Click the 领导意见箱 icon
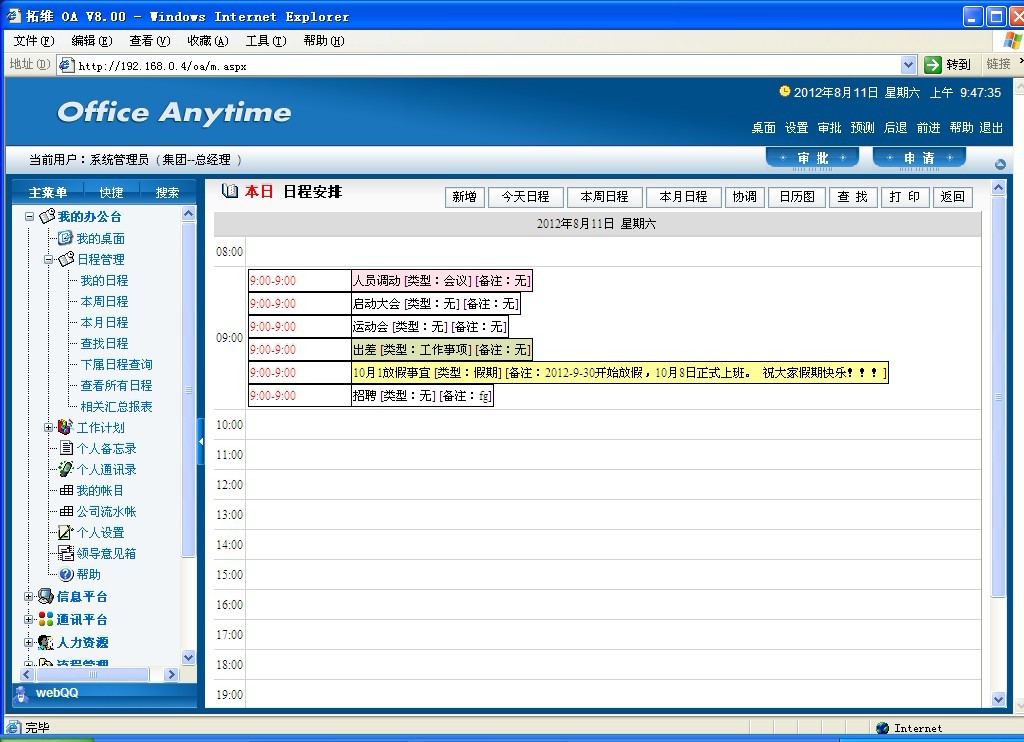 66,553
